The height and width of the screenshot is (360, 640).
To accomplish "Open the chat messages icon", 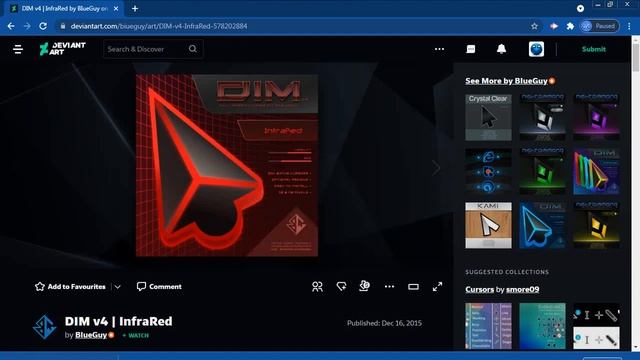I will [471, 49].
